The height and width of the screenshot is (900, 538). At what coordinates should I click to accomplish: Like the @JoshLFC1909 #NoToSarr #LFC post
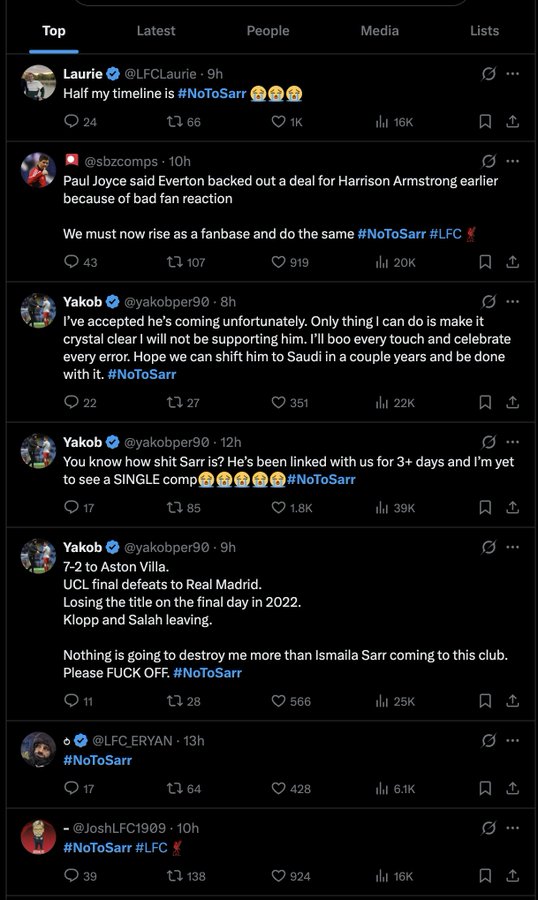pyautogui.click(x=291, y=876)
